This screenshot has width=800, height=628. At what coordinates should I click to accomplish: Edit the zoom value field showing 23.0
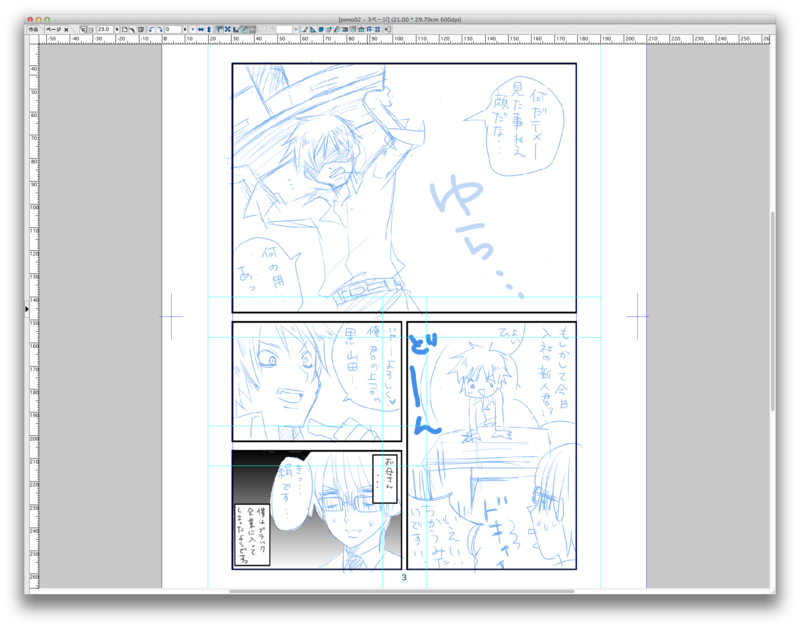click(x=105, y=30)
